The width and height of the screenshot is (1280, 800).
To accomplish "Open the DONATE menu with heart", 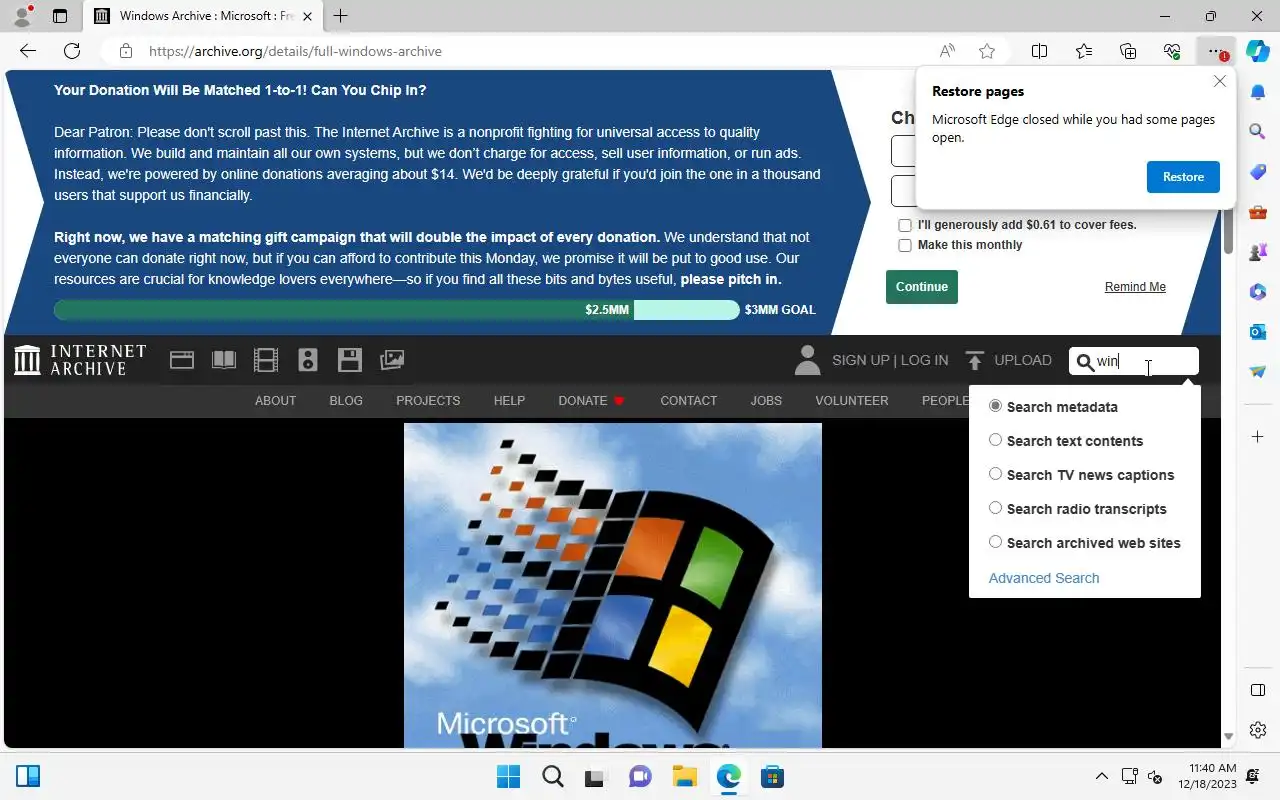I will (x=591, y=400).
